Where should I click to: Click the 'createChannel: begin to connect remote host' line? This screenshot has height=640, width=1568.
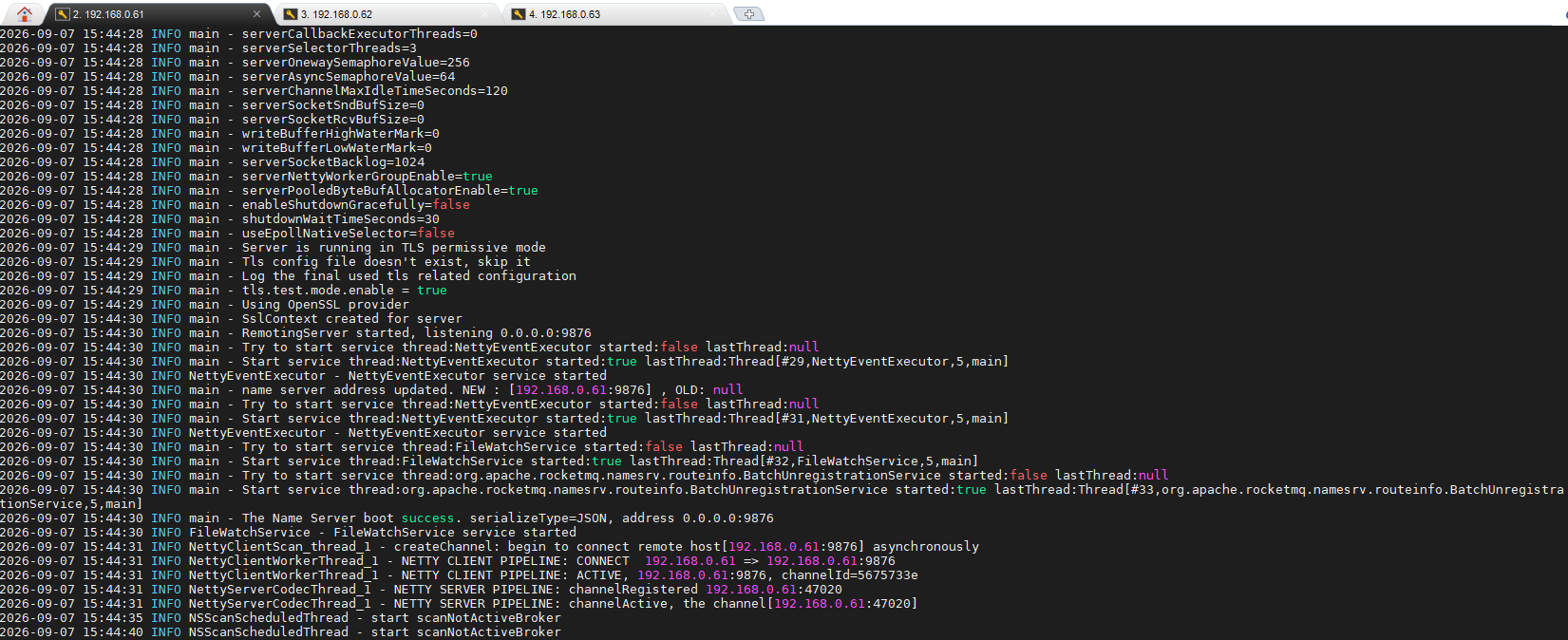tap(489, 547)
